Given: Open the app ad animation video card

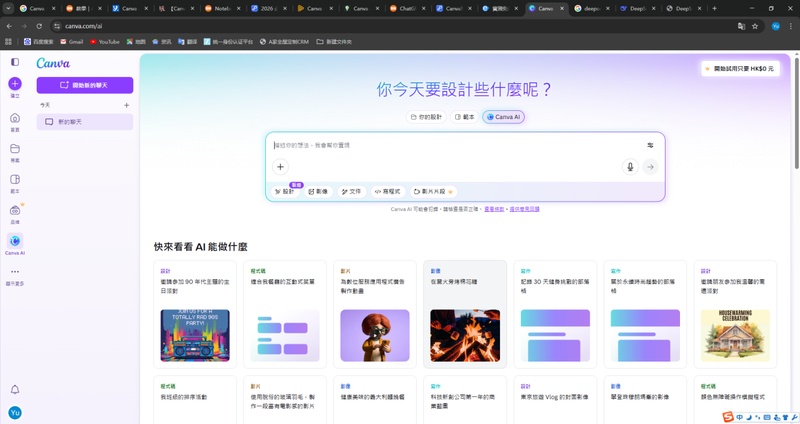Looking at the screenshot, I should pyautogui.click(x=375, y=314).
